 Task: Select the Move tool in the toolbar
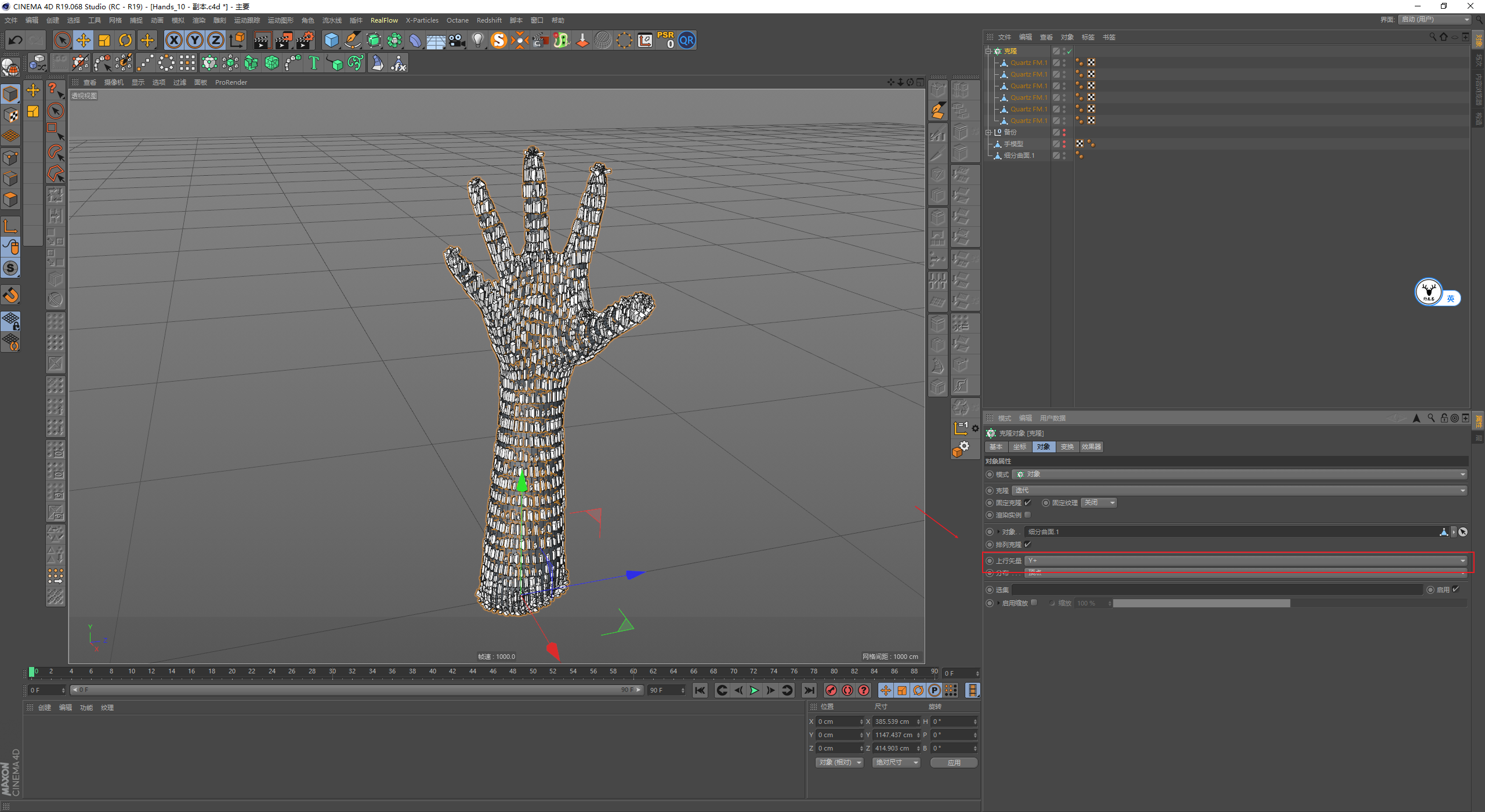point(84,41)
